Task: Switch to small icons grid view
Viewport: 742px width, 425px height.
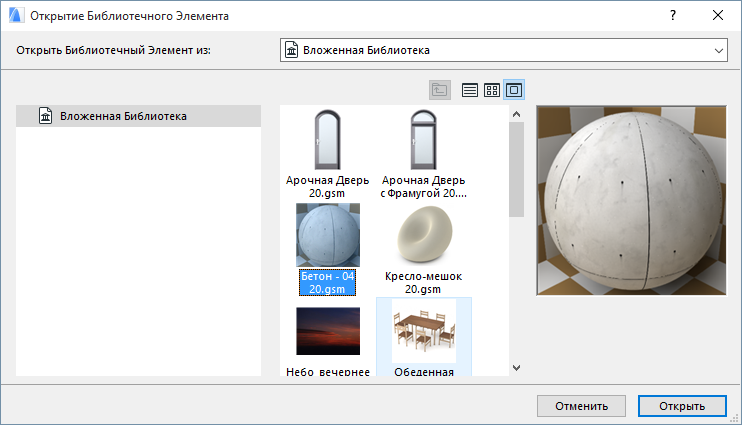Action: click(492, 90)
